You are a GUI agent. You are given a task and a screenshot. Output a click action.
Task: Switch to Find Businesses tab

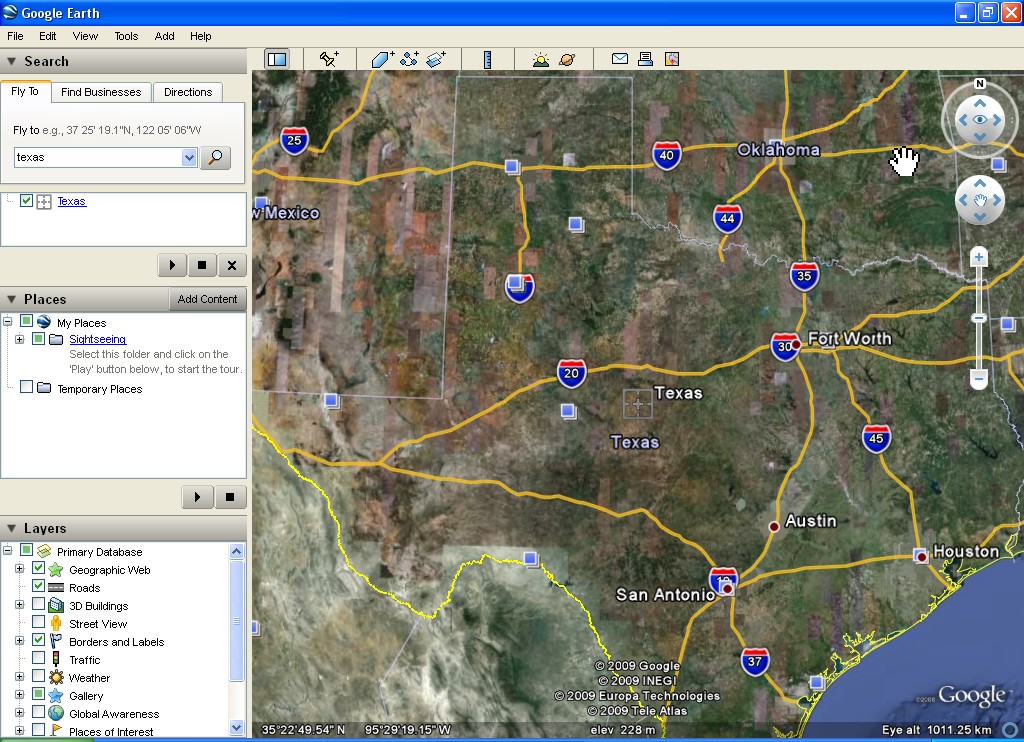[101, 92]
